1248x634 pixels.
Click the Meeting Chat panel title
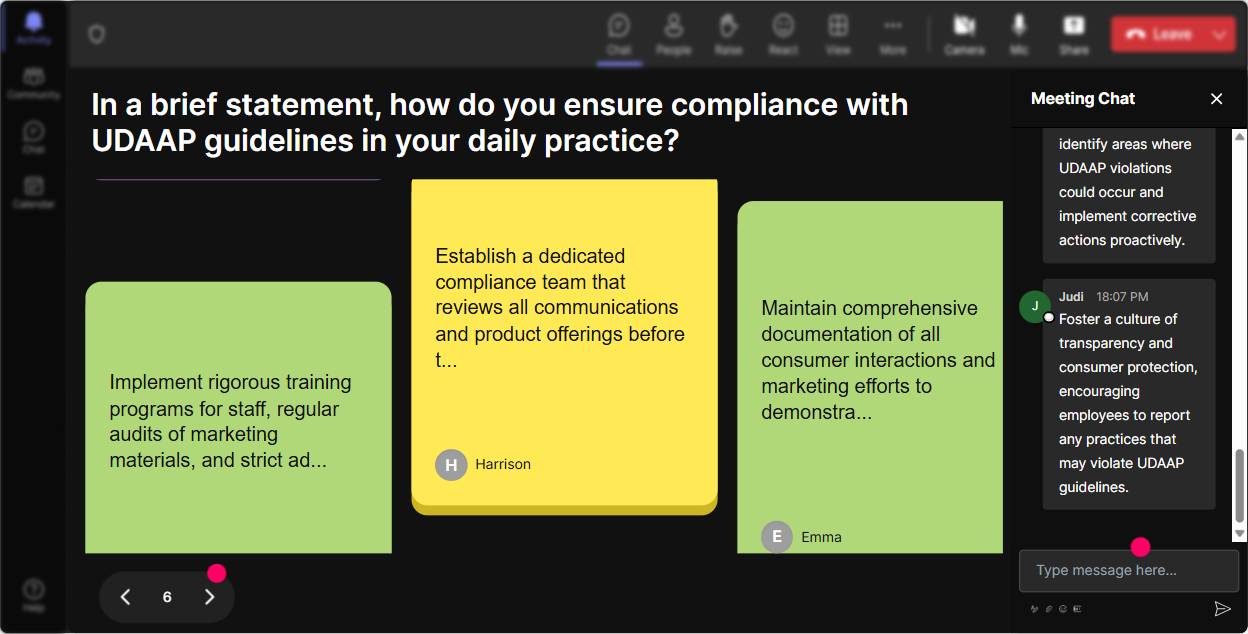coord(1083,98)
